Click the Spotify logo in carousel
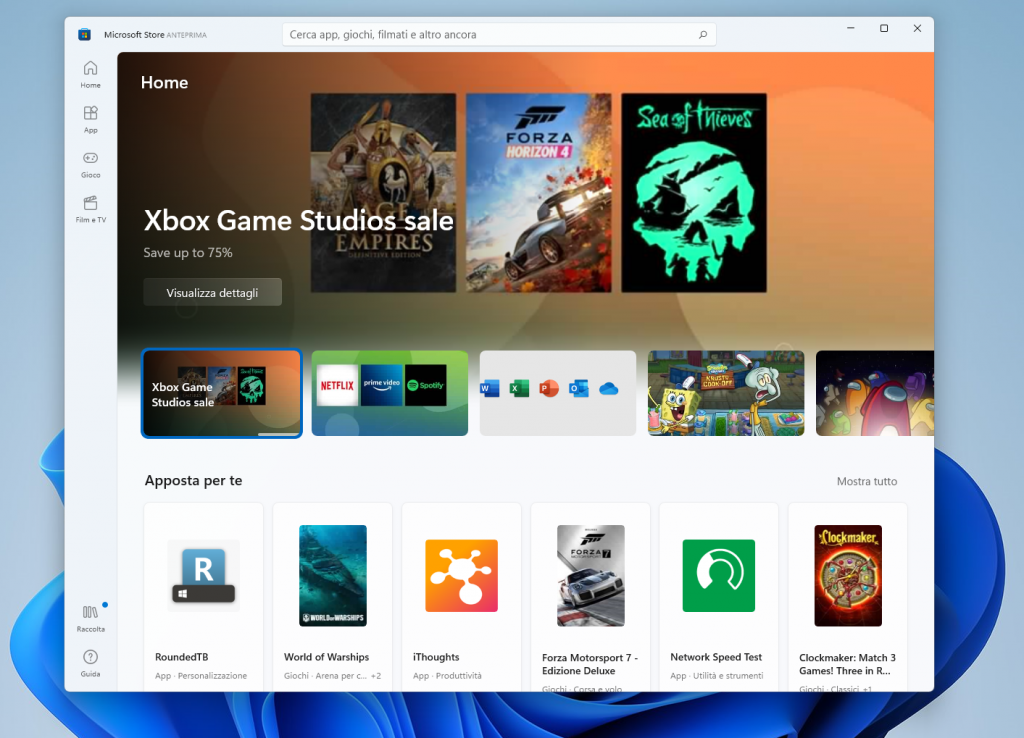The width and height of the screenshot is (1024, 738). 426,385
